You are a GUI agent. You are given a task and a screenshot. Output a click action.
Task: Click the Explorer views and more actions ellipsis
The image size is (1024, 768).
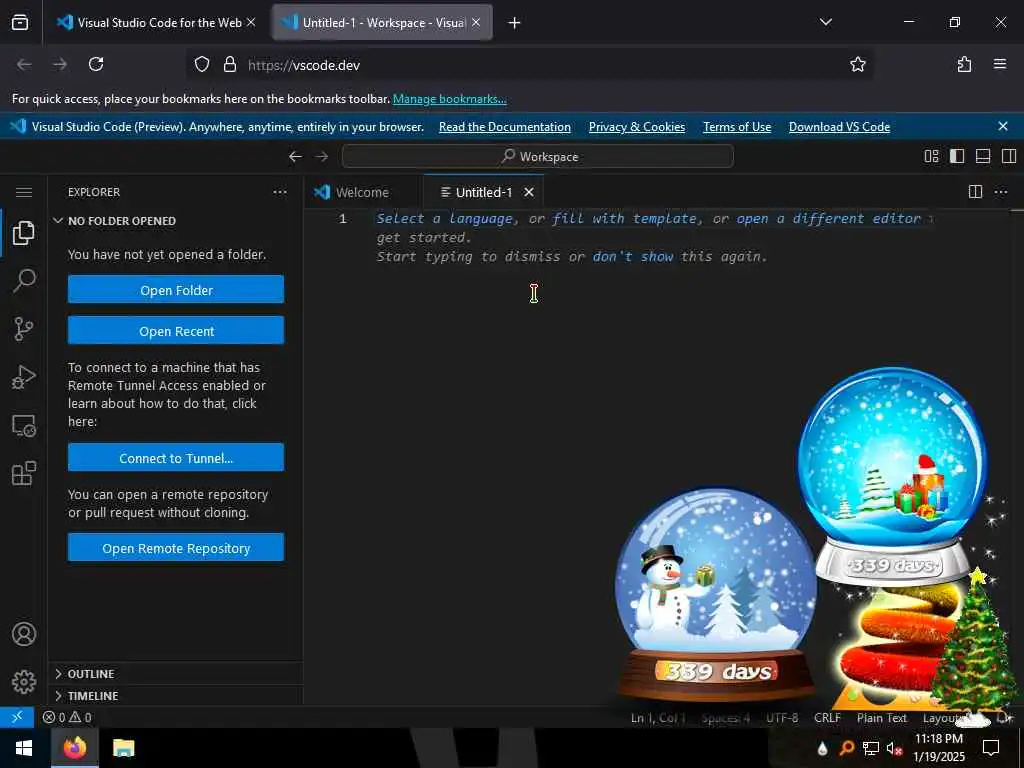(x=280, y=192)
